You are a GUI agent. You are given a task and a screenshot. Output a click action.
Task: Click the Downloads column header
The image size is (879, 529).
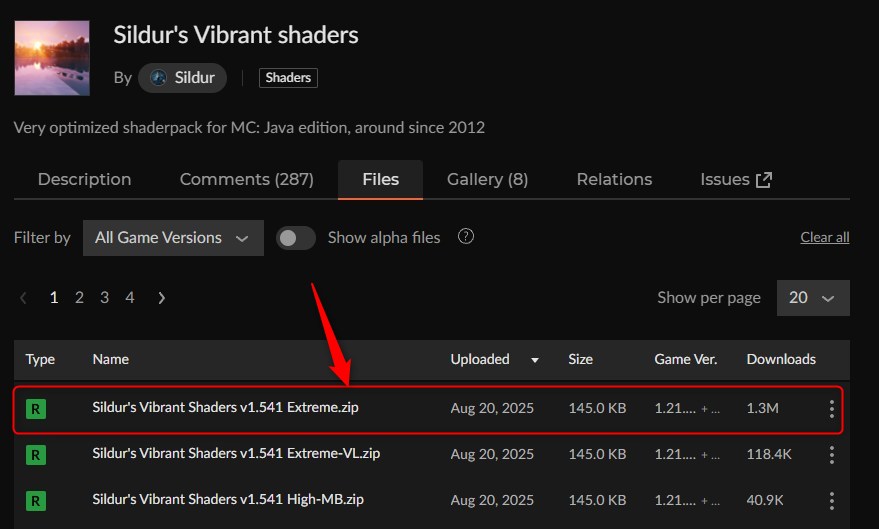click(781, 359)
